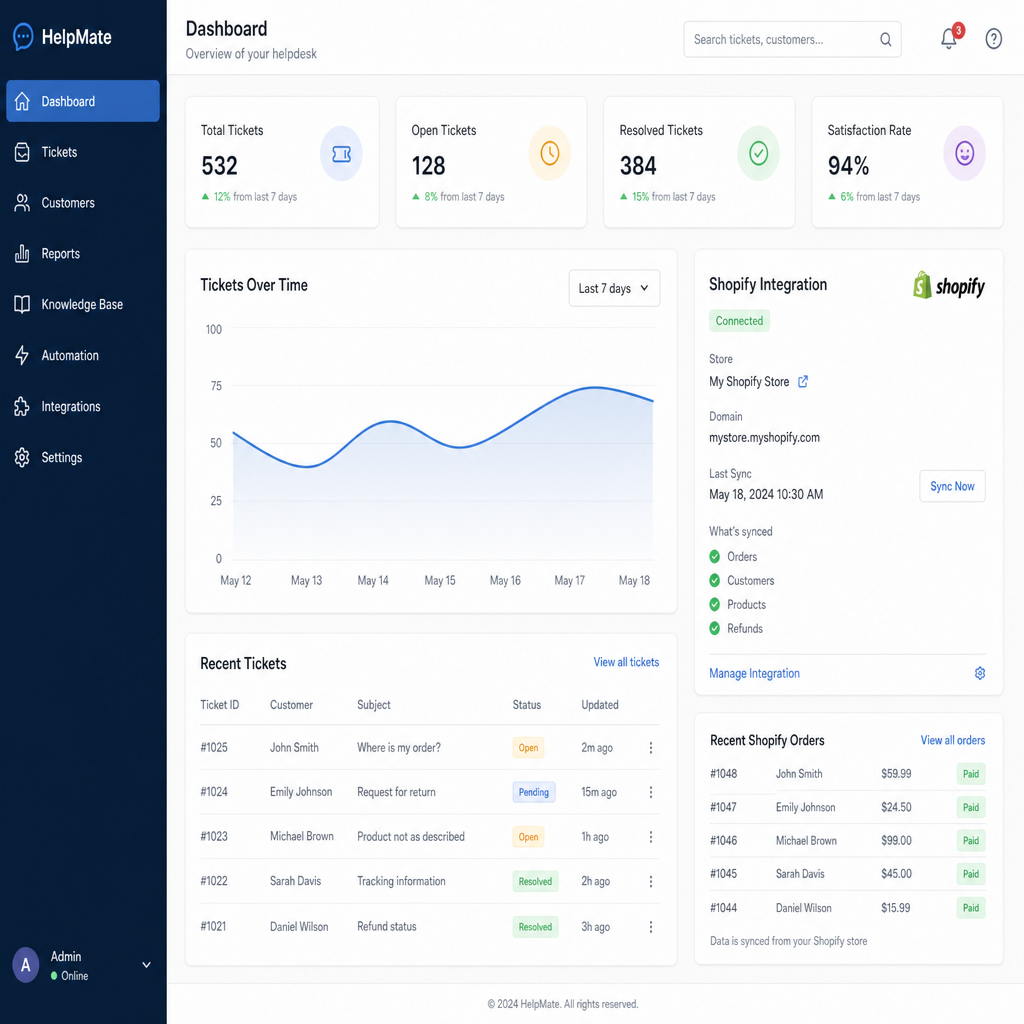The height and width of the screenshot is (1024, 1024).
Task: Open the notifications bell
Action: point(949,39)
